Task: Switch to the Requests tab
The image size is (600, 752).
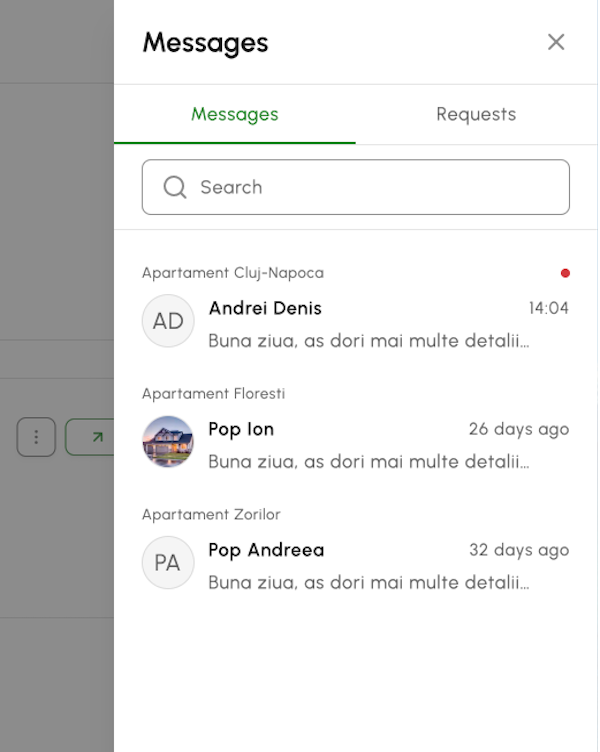Action: 476,115
